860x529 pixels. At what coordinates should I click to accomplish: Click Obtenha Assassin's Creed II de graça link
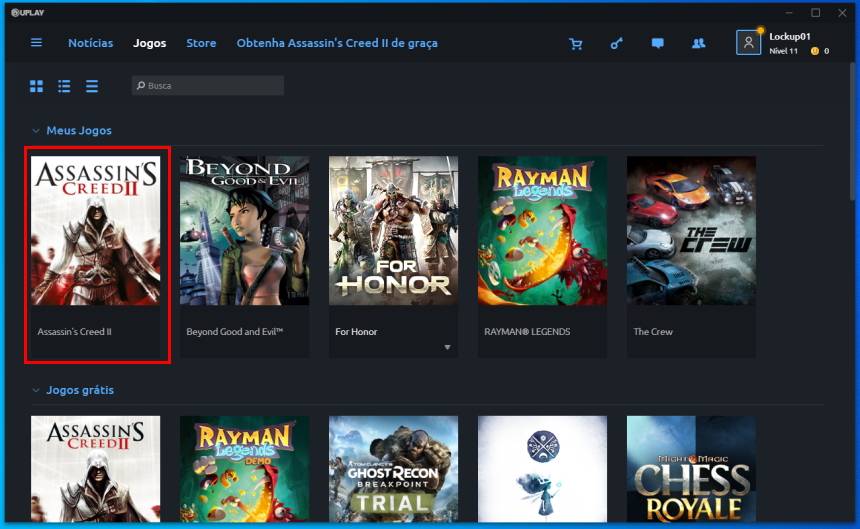[x=337, y=43]
